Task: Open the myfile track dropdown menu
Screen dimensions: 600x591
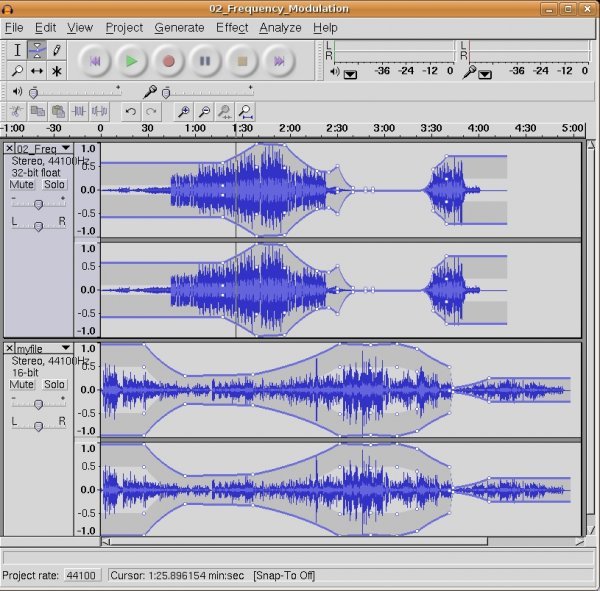Action: pyautogui.click(x=66, y=349)
